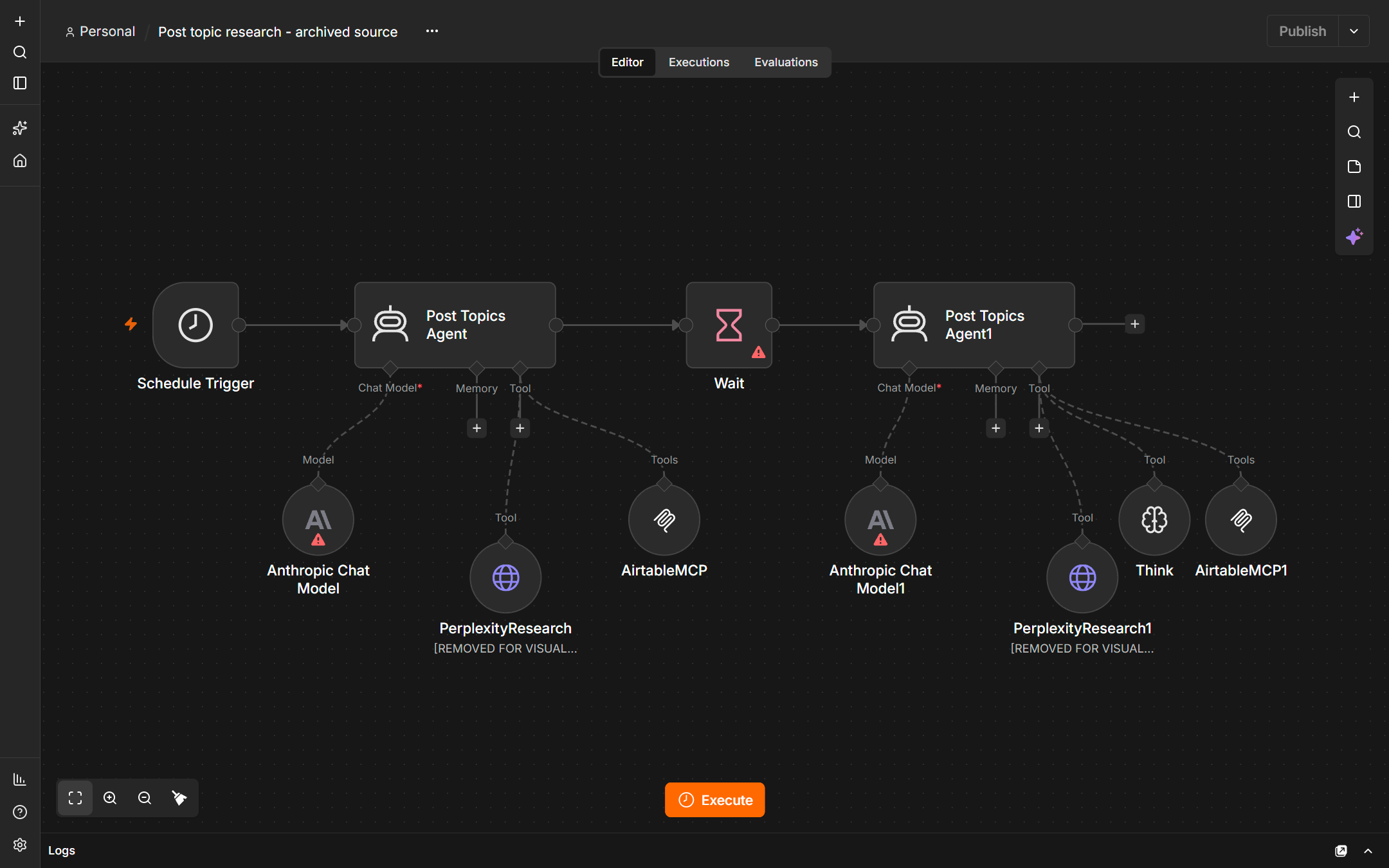Click the Personal project breadcrumb
This screenshot has height=868, width=1389.
[100, 32]
